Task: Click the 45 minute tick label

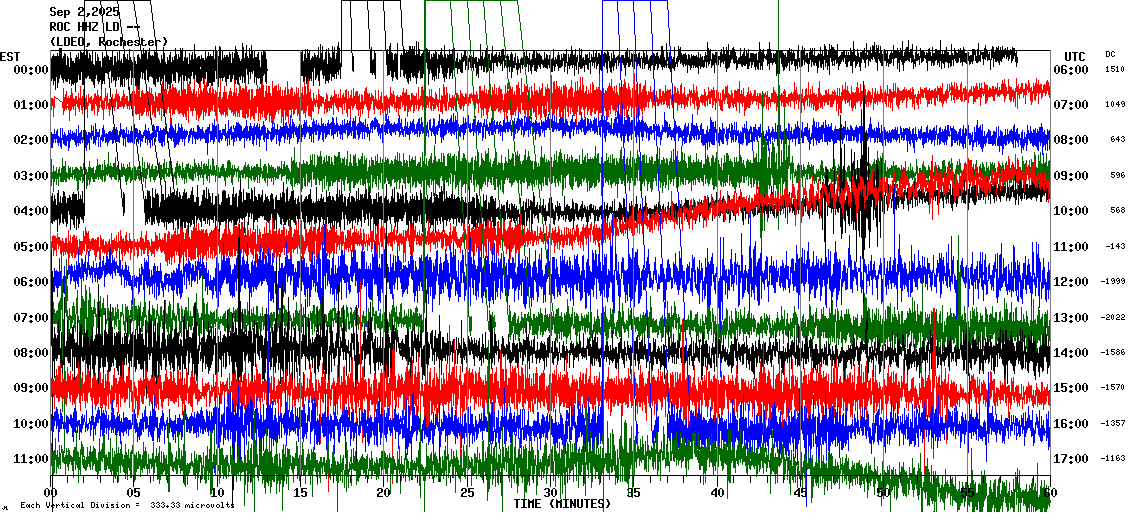Action: (x=800, y=493)
